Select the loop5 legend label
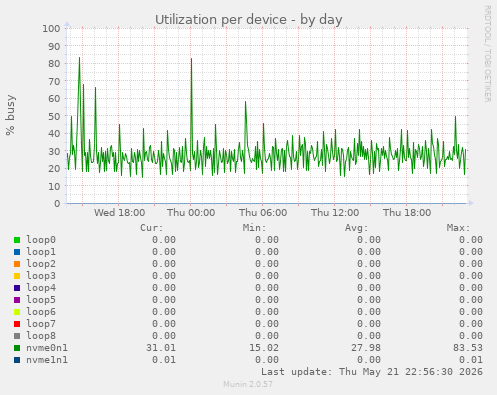The image size is (497, 395). (x=41, y=300)
